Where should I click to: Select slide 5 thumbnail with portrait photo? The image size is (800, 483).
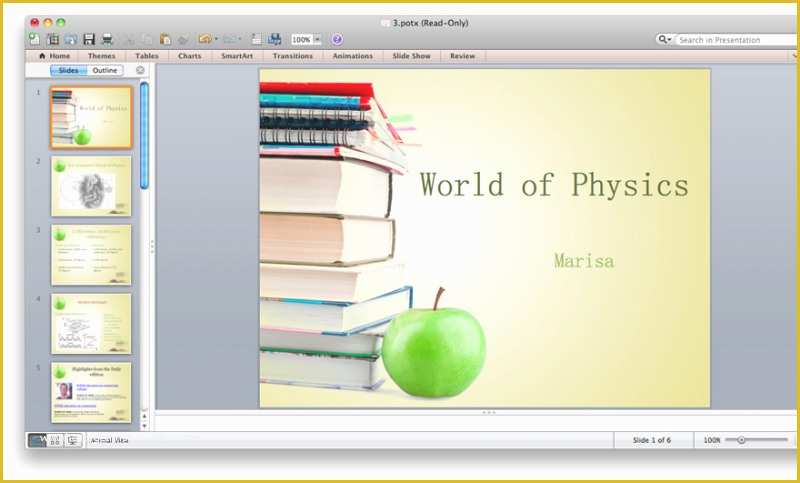91,393
